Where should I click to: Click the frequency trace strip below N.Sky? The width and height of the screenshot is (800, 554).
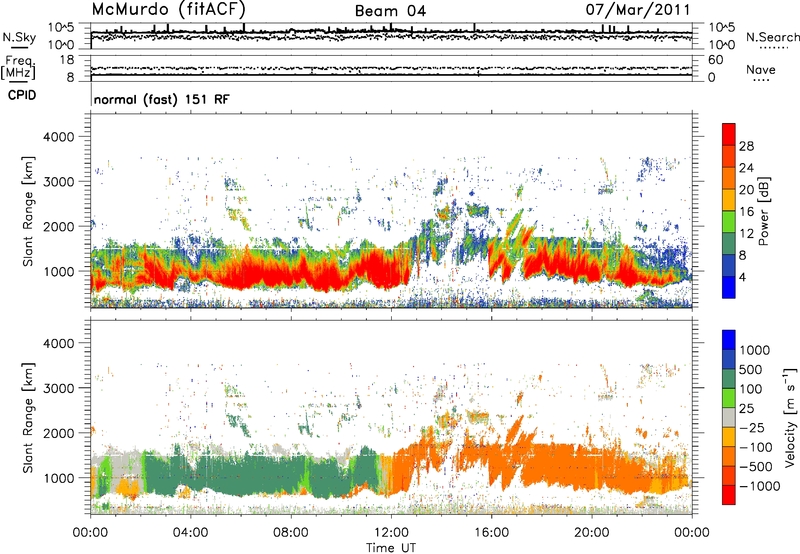(391, 68)
